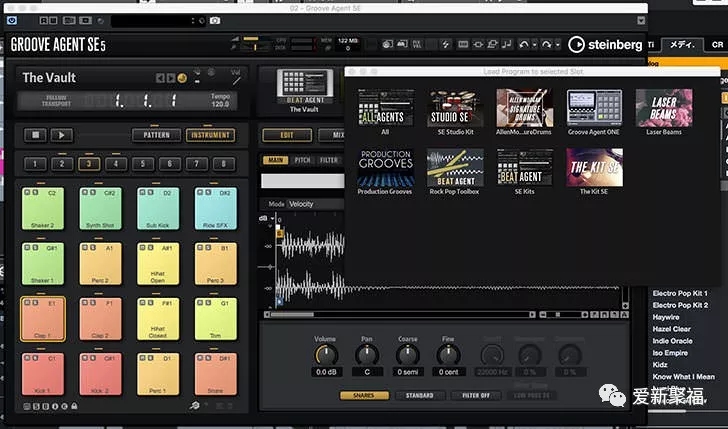The width and height of the screenshot is (728, 429).
Task: Toggle mute on the Kick 1 pad
Action: click(27, 358)
